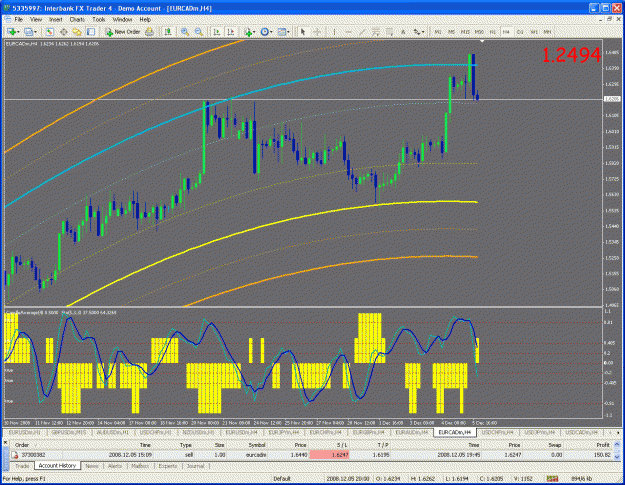Switch chart to M1 timeframe
The image size is (625, 485).
[438, 32]
